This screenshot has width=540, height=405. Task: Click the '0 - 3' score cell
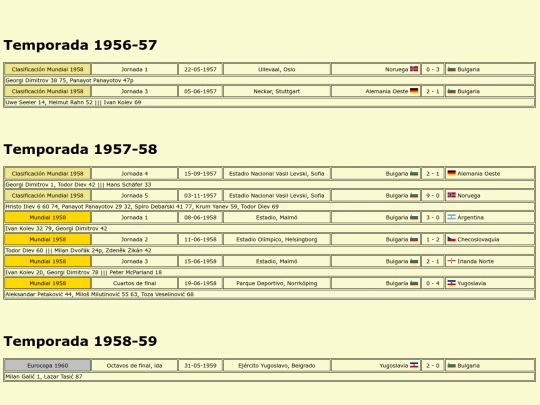coord(433,69)
